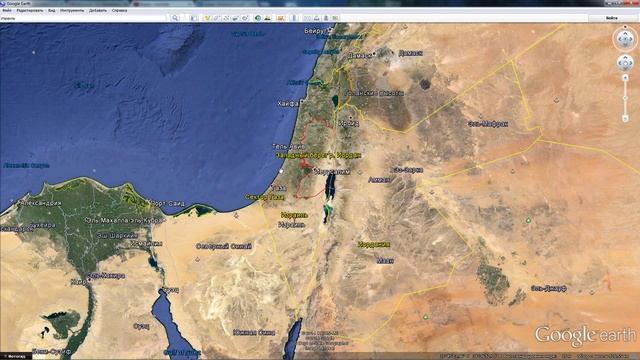The width and height of the screenshot is (640, 360).
Task: Click the Эль-Махалла-эль-Кубра label
Action: click(x=124, y=220)
